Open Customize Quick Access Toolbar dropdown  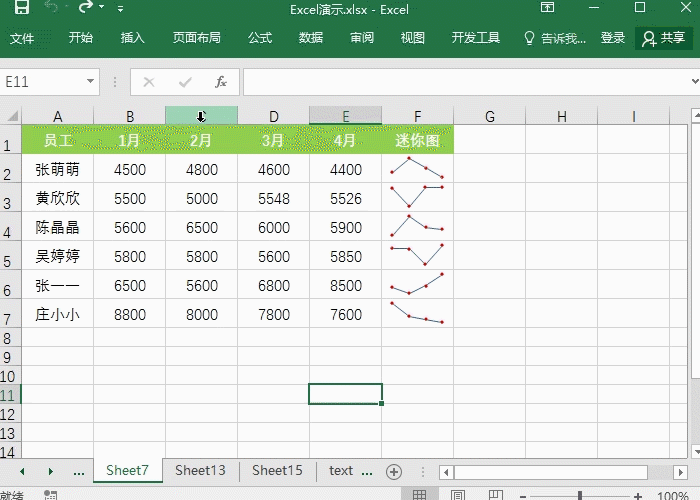click(x=121, y=8)
